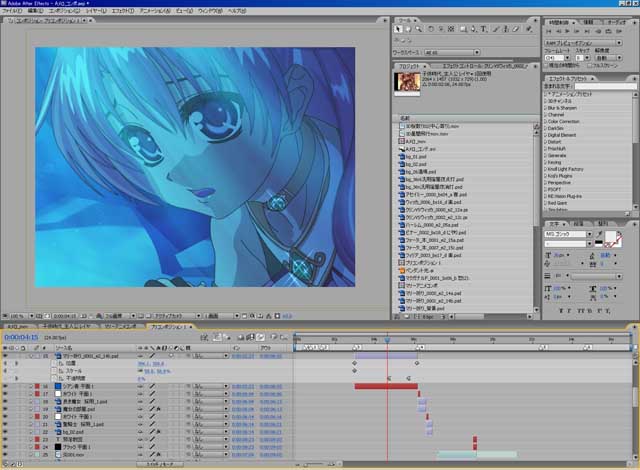Select the Brush tool
Screen dimensions: 640x470
tap(496, 29)
